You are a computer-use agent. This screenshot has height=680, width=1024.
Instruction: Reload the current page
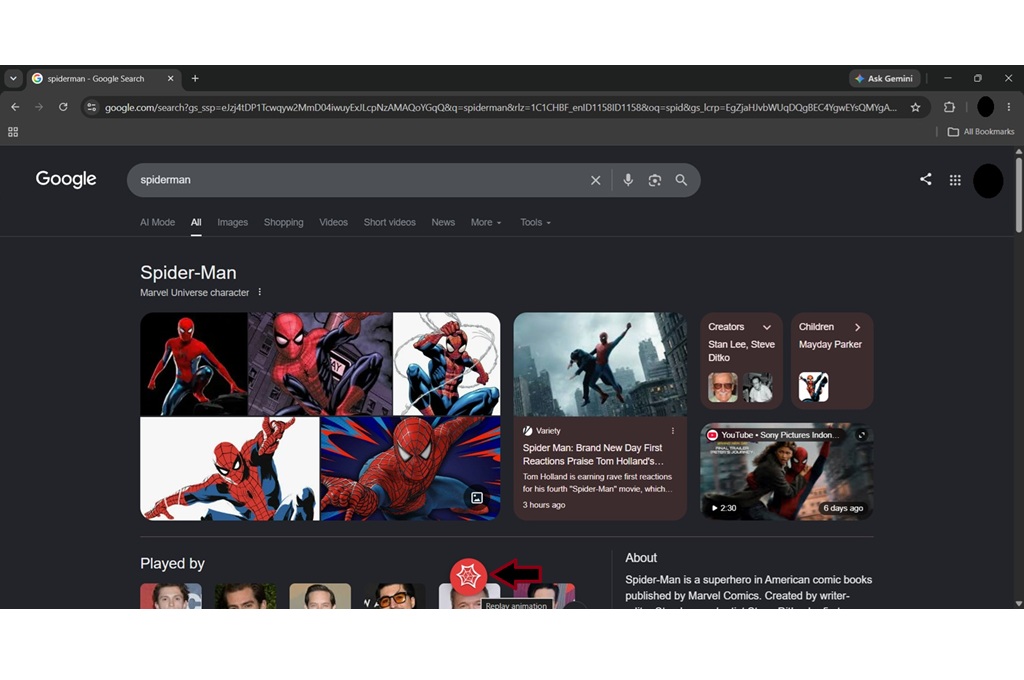[63, 106]
